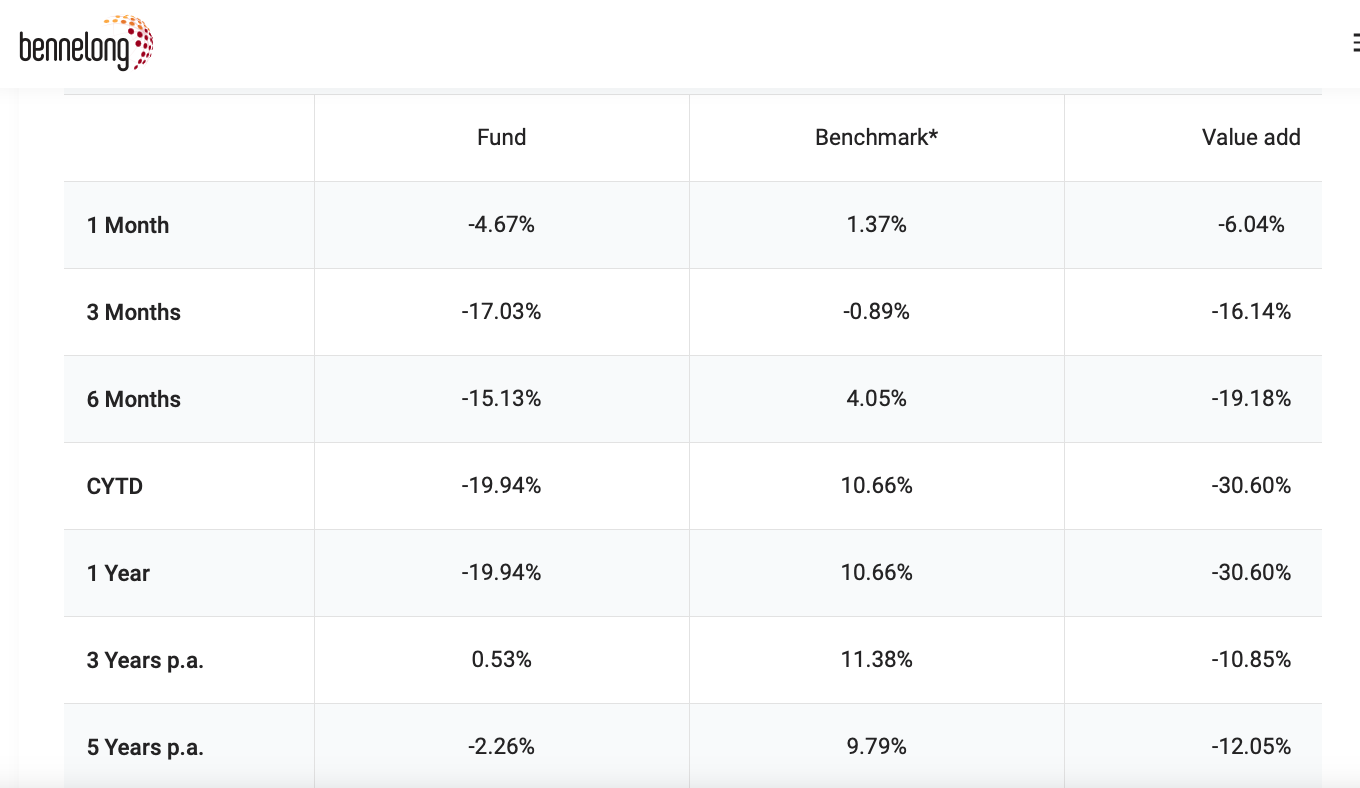Select the 3 Months fund return -17.03%
1360x788 pixels.
click(x=501, y=312)
